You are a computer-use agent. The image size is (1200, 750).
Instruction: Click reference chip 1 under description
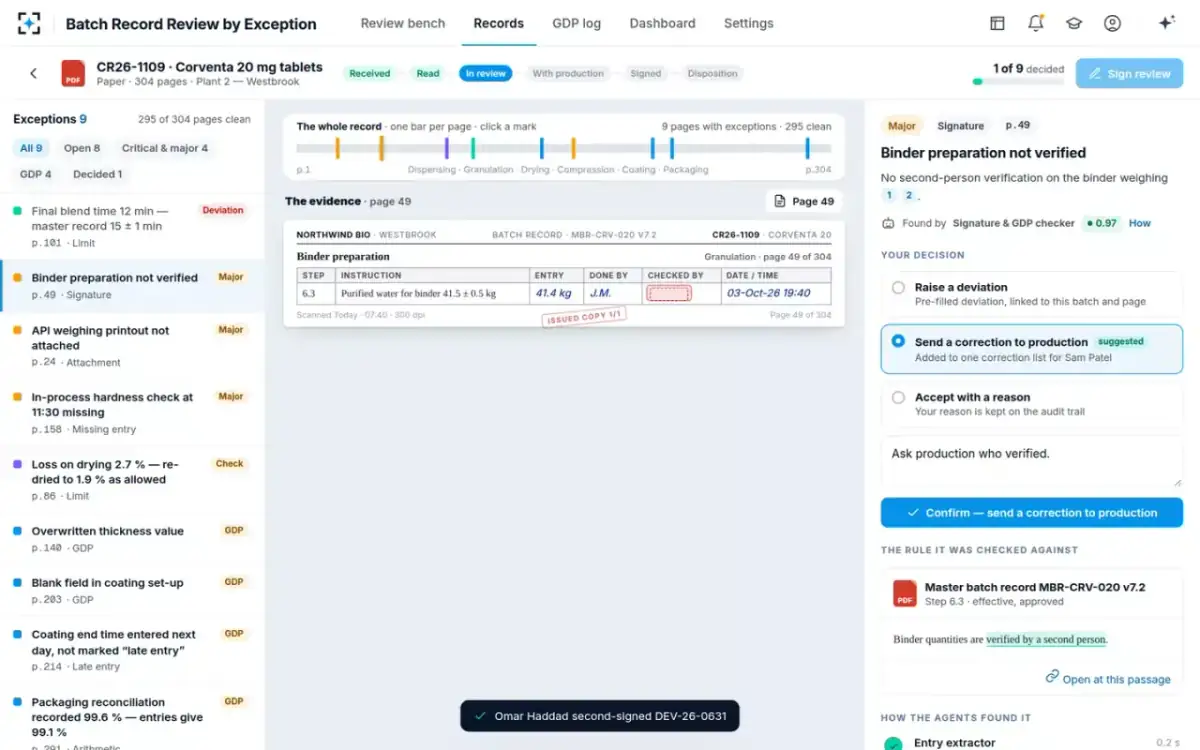coord(889,196)
